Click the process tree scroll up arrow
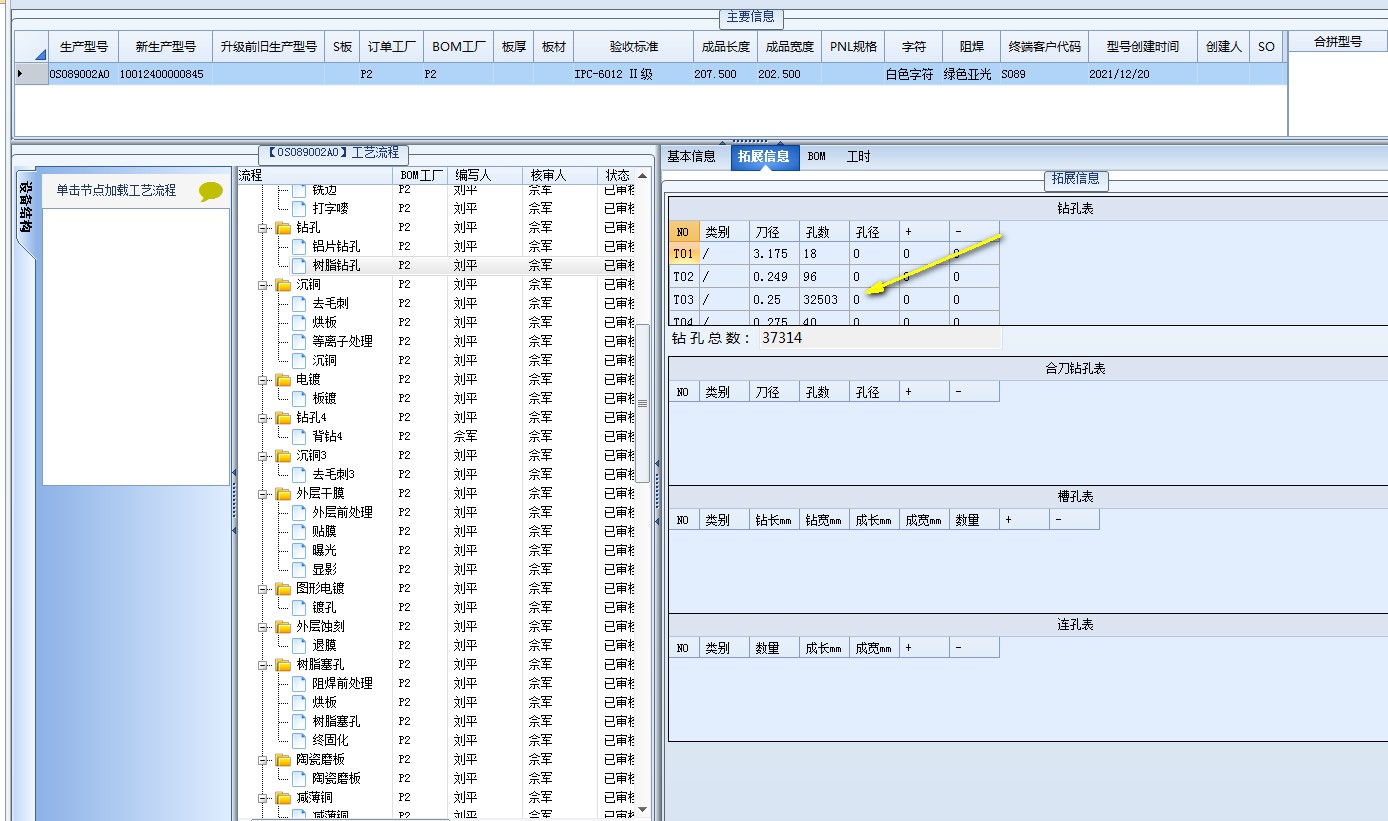 coord(643,176)
